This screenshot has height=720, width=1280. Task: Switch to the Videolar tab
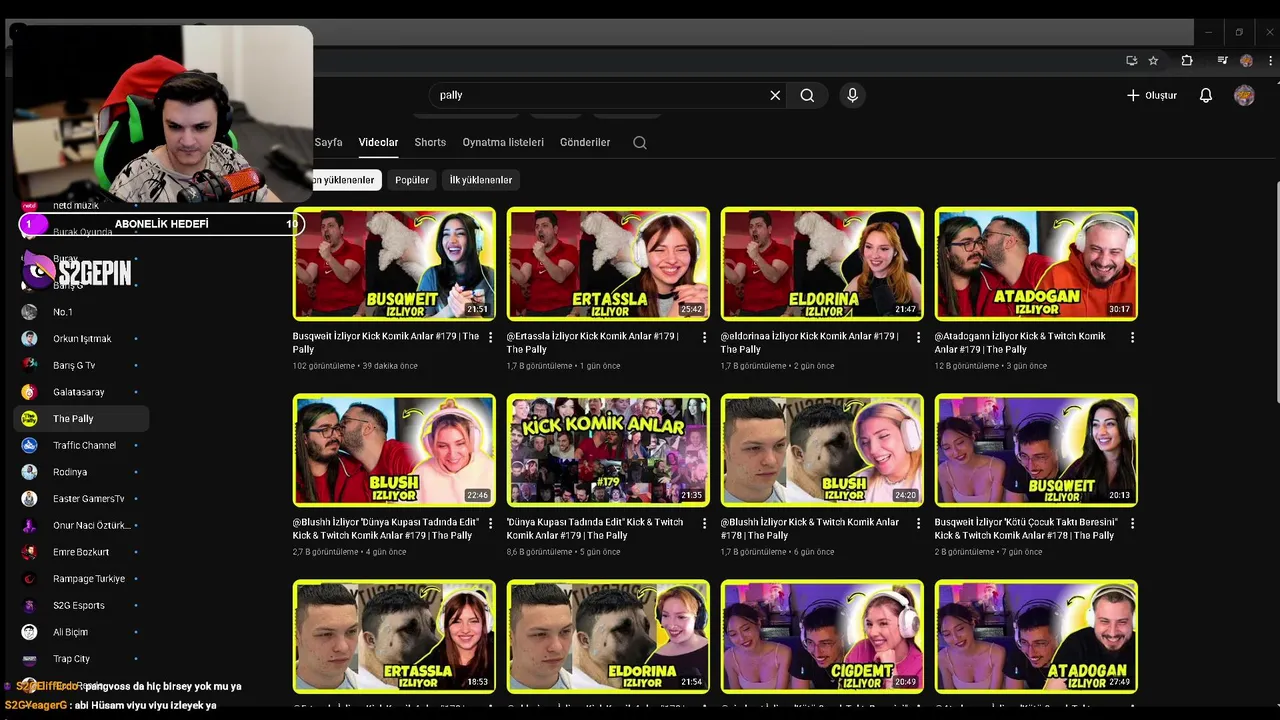(x=378, y=142)
